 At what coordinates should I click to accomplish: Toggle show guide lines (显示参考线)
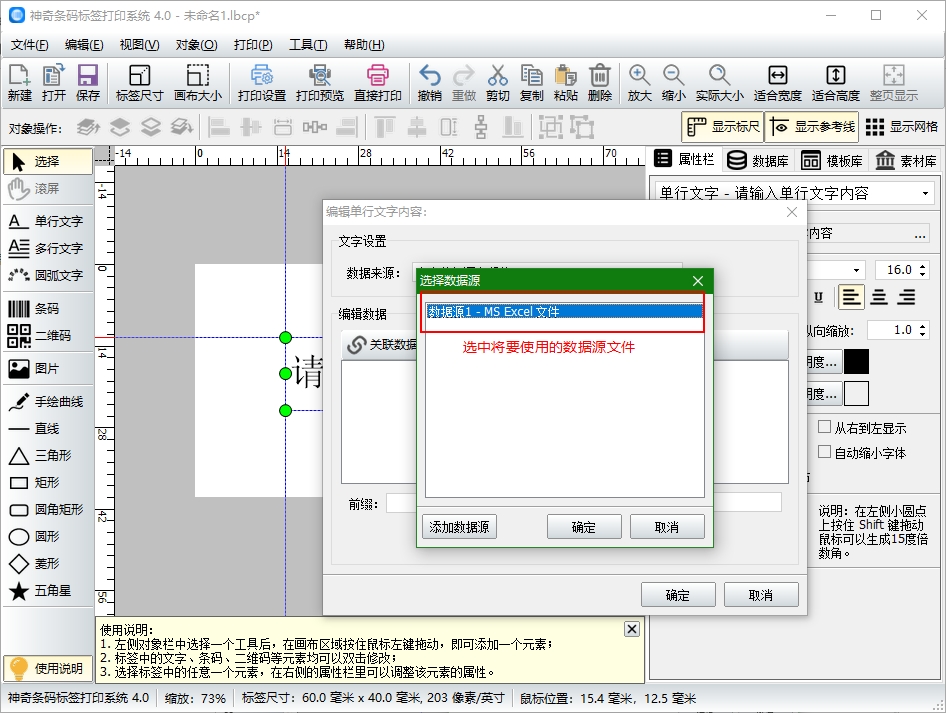(813, 127)
